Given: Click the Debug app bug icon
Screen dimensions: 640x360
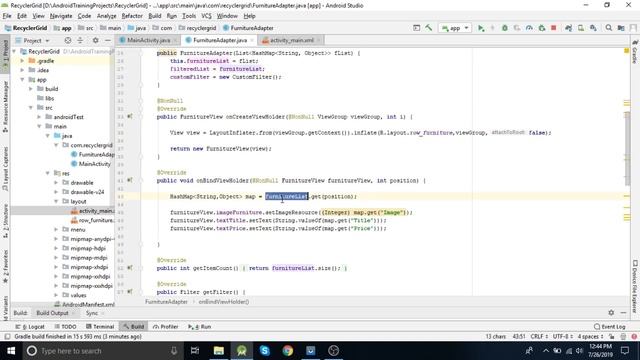Looking at the screenshot, I should pyautogui.click(x=505, y=28).
